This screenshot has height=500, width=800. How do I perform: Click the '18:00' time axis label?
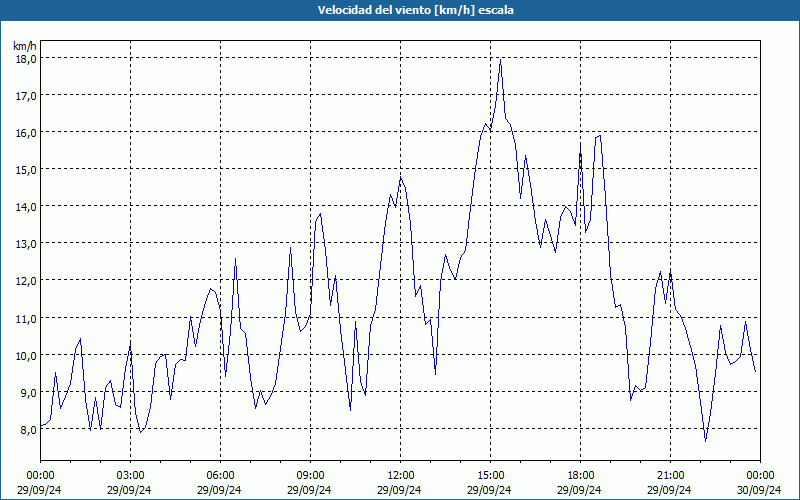point(580,476)
